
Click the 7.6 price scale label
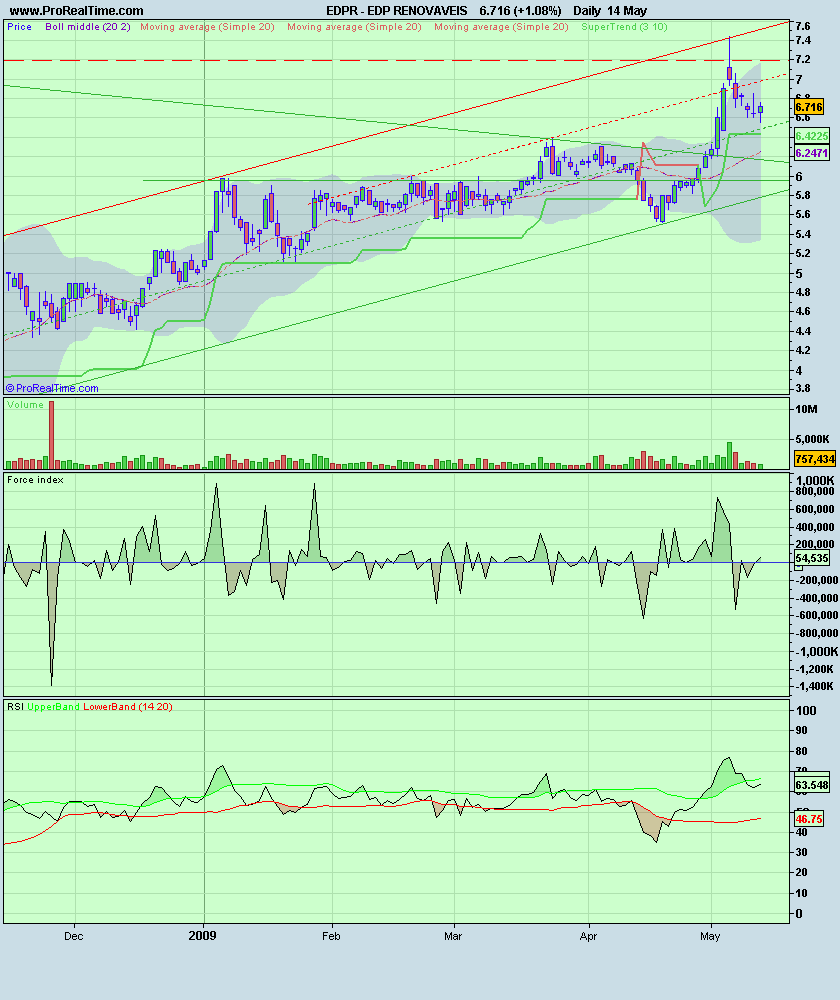click(803, 26)
